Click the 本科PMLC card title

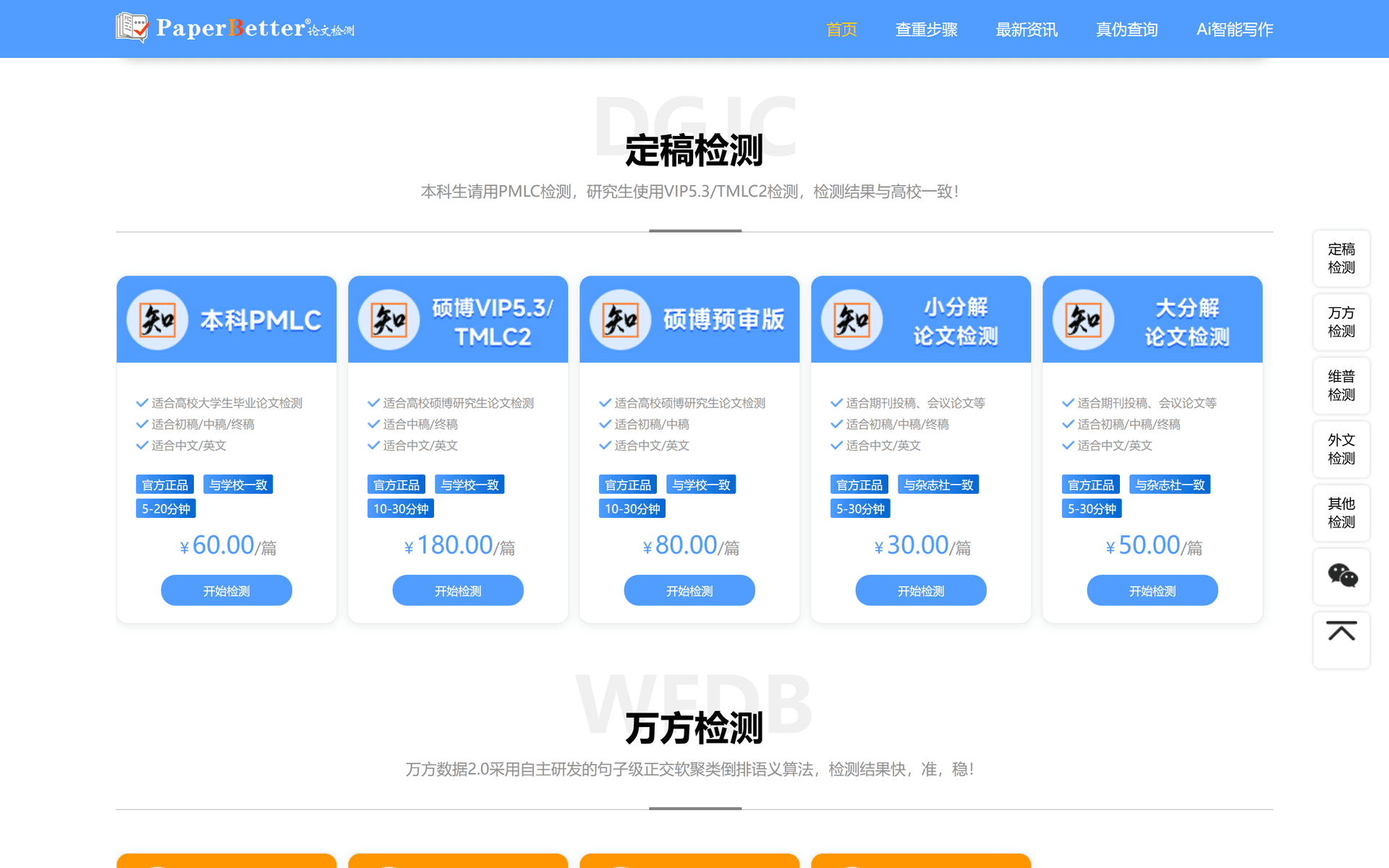pyautogui.click(x=260, y=320)
